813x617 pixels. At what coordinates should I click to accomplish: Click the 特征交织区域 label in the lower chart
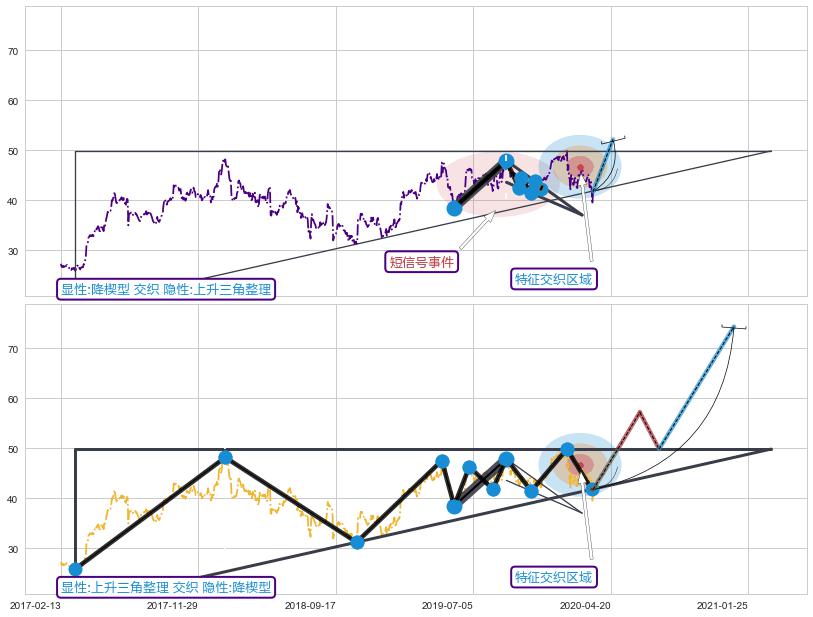553,577
